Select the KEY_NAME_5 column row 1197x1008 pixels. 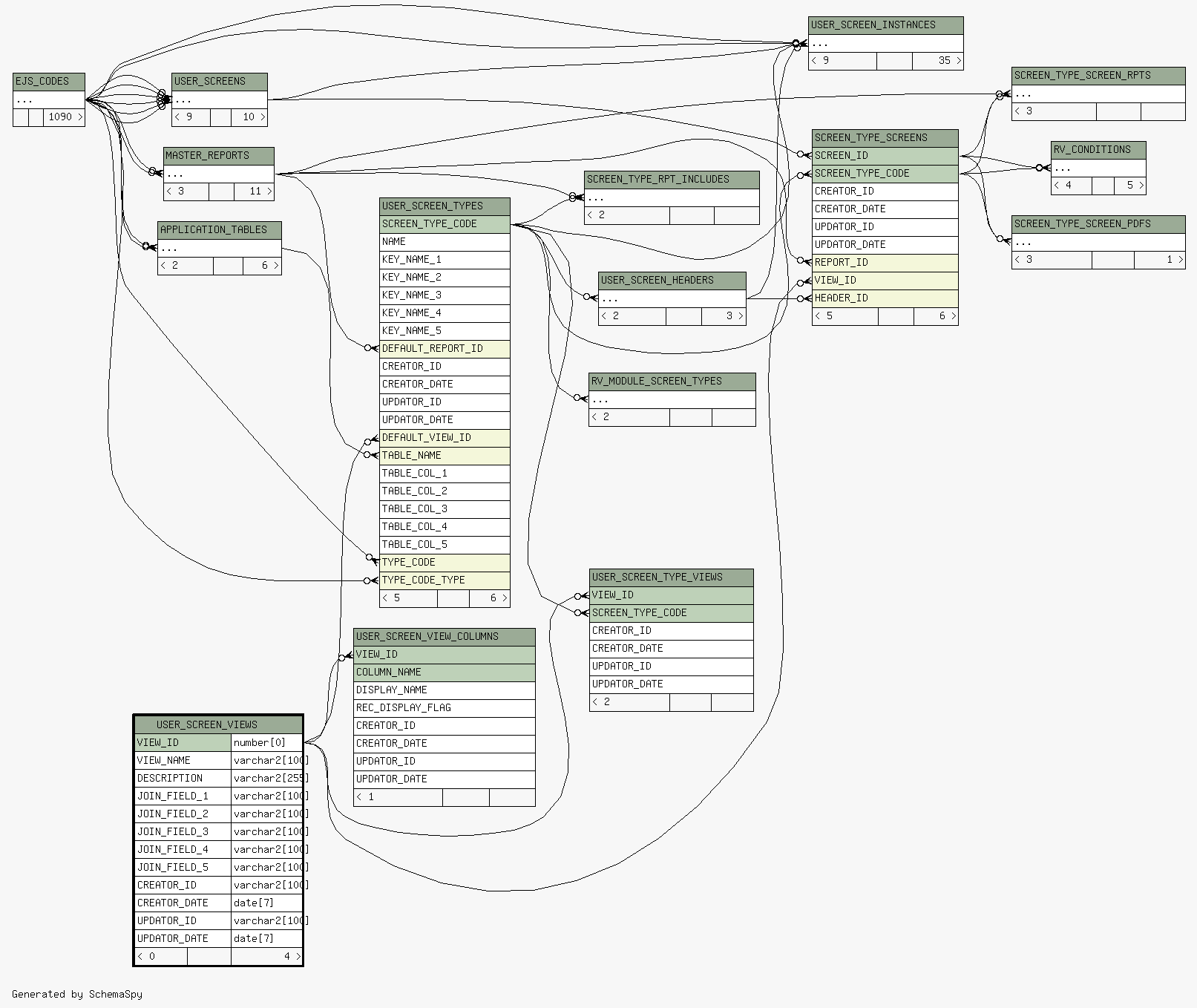coord(445,331)
